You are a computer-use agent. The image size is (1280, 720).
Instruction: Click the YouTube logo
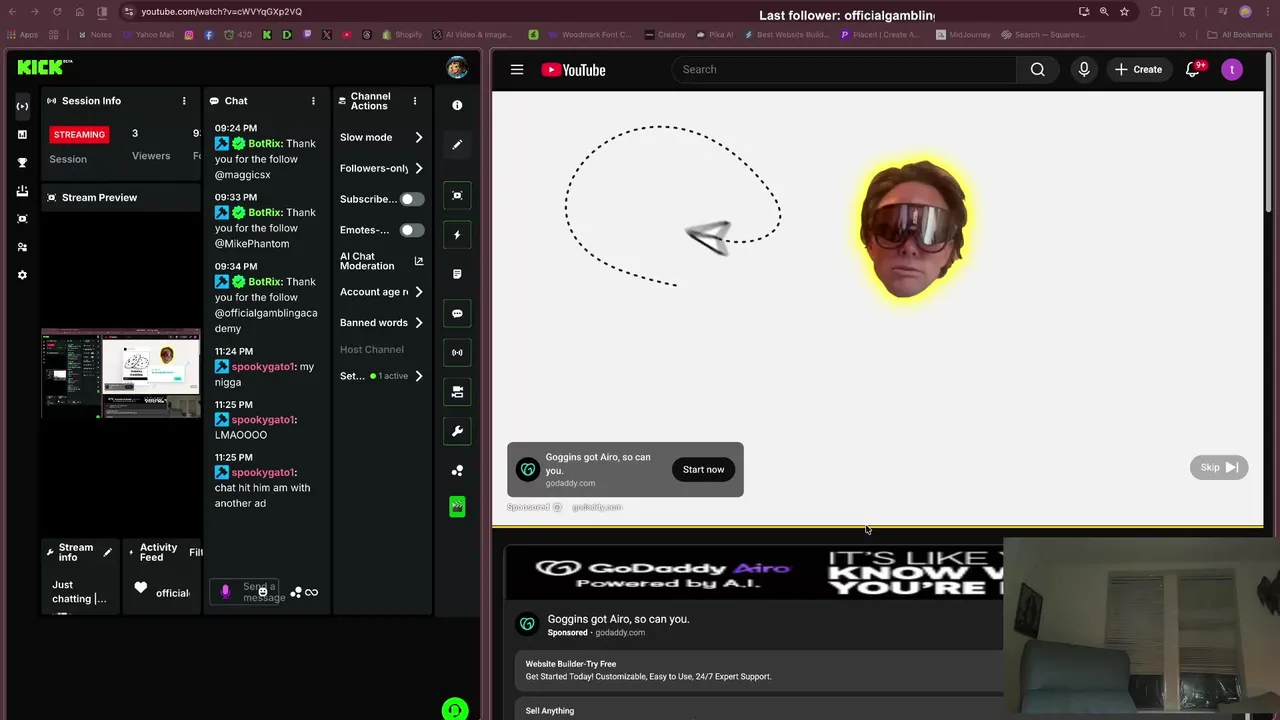pos(573,69)
